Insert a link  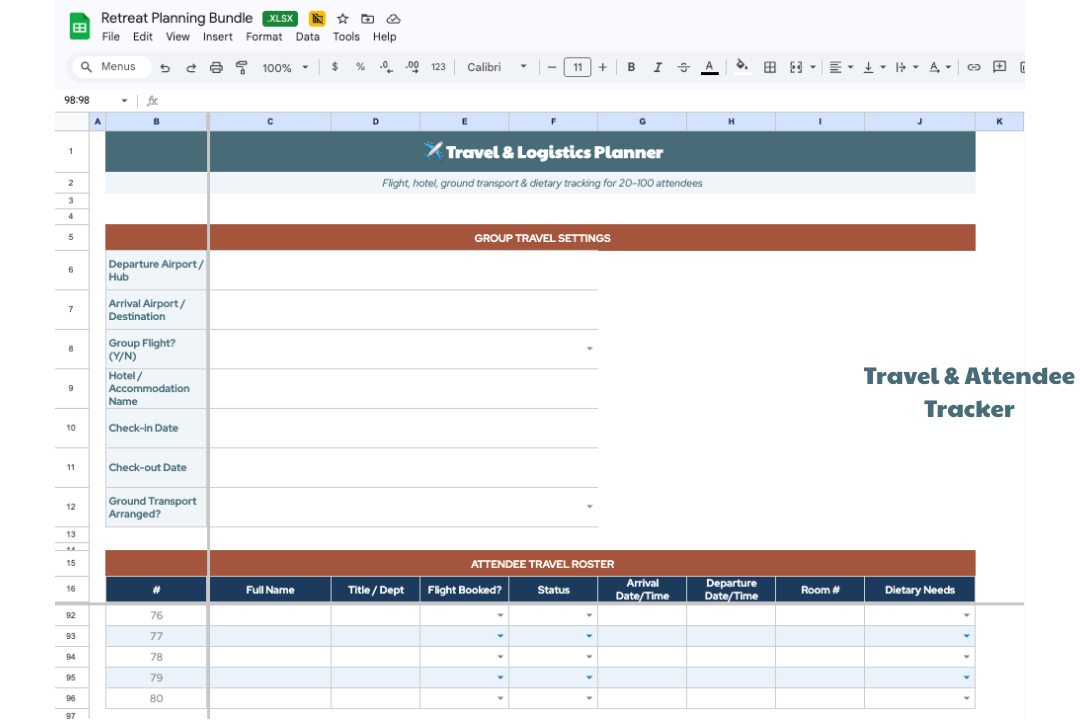click(973, 67)
